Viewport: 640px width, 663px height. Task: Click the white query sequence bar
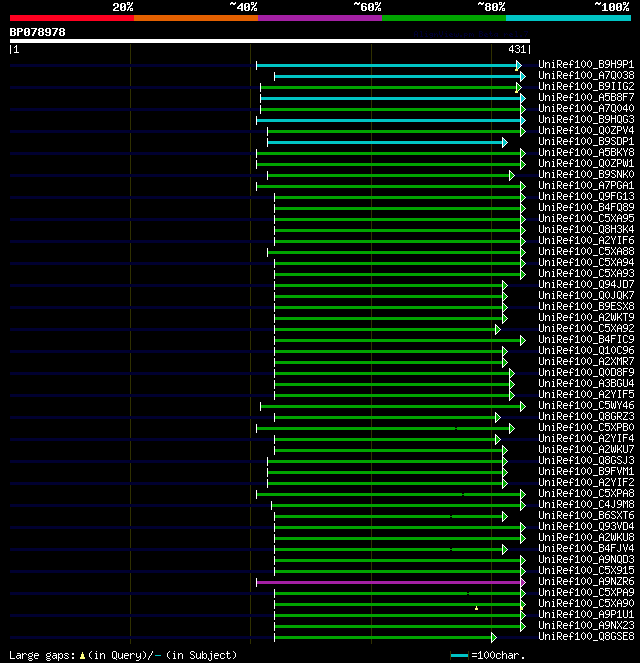point(270,41)
